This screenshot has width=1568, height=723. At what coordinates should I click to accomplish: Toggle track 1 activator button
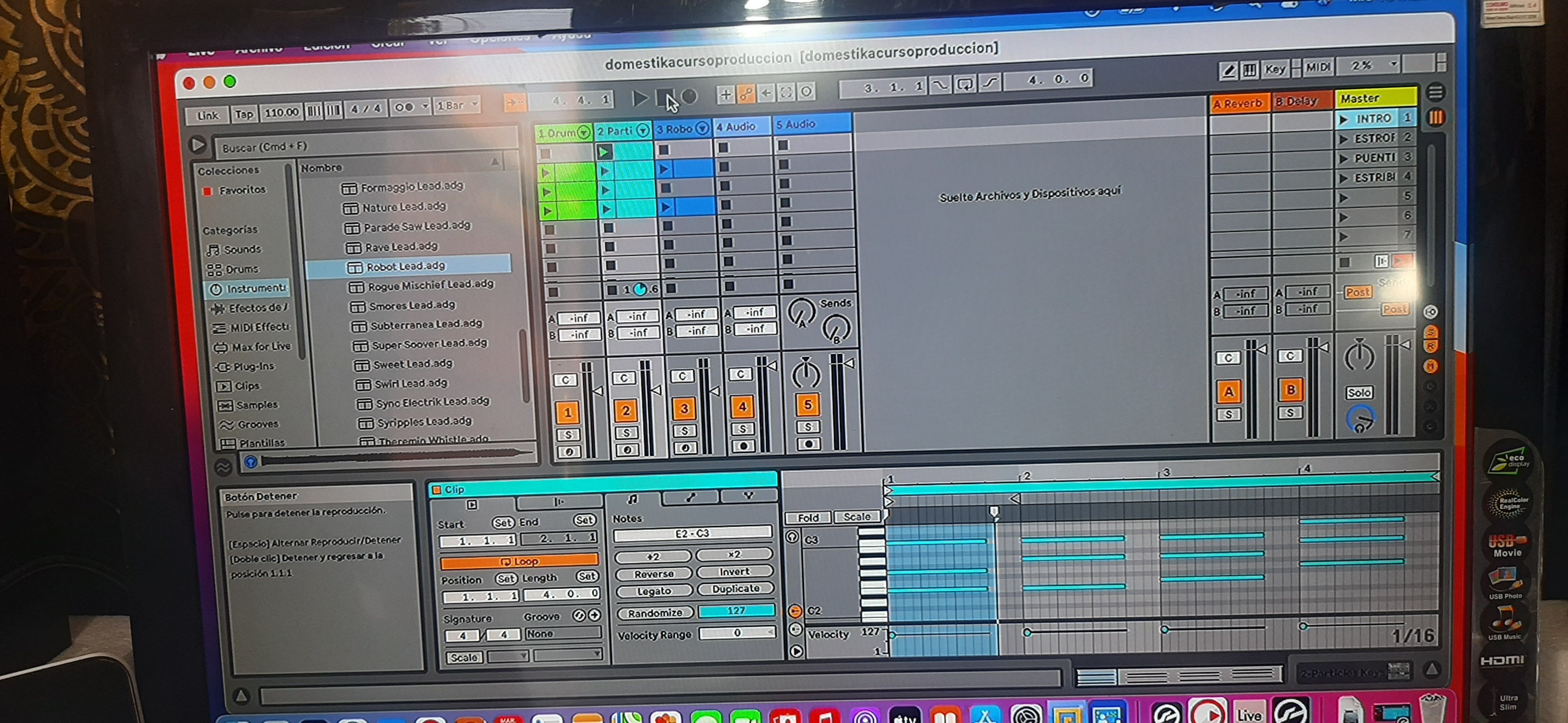(567, 413)
